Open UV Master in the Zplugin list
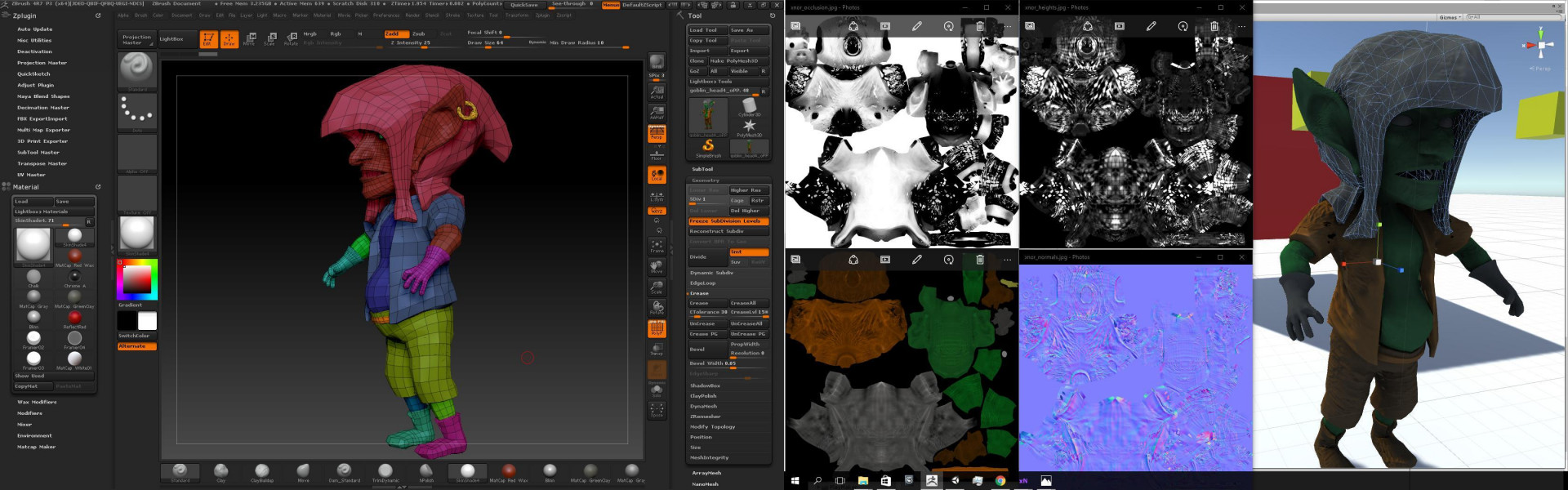Viewport: 1568px width, 490px height. pyautogui.click(x=31, y=175)
